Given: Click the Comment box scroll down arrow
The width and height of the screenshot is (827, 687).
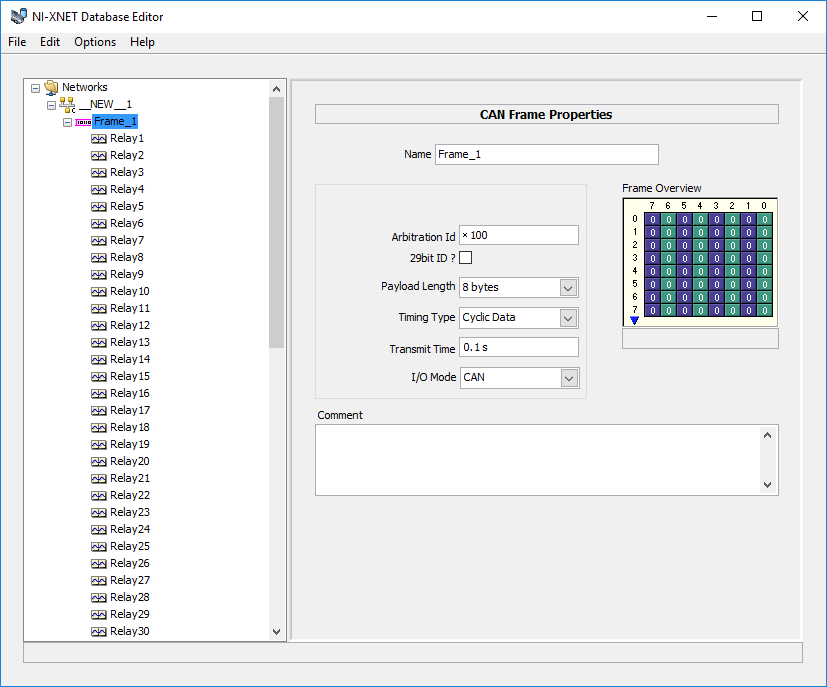Looking at the screenshot, I should tap(767, 485).
